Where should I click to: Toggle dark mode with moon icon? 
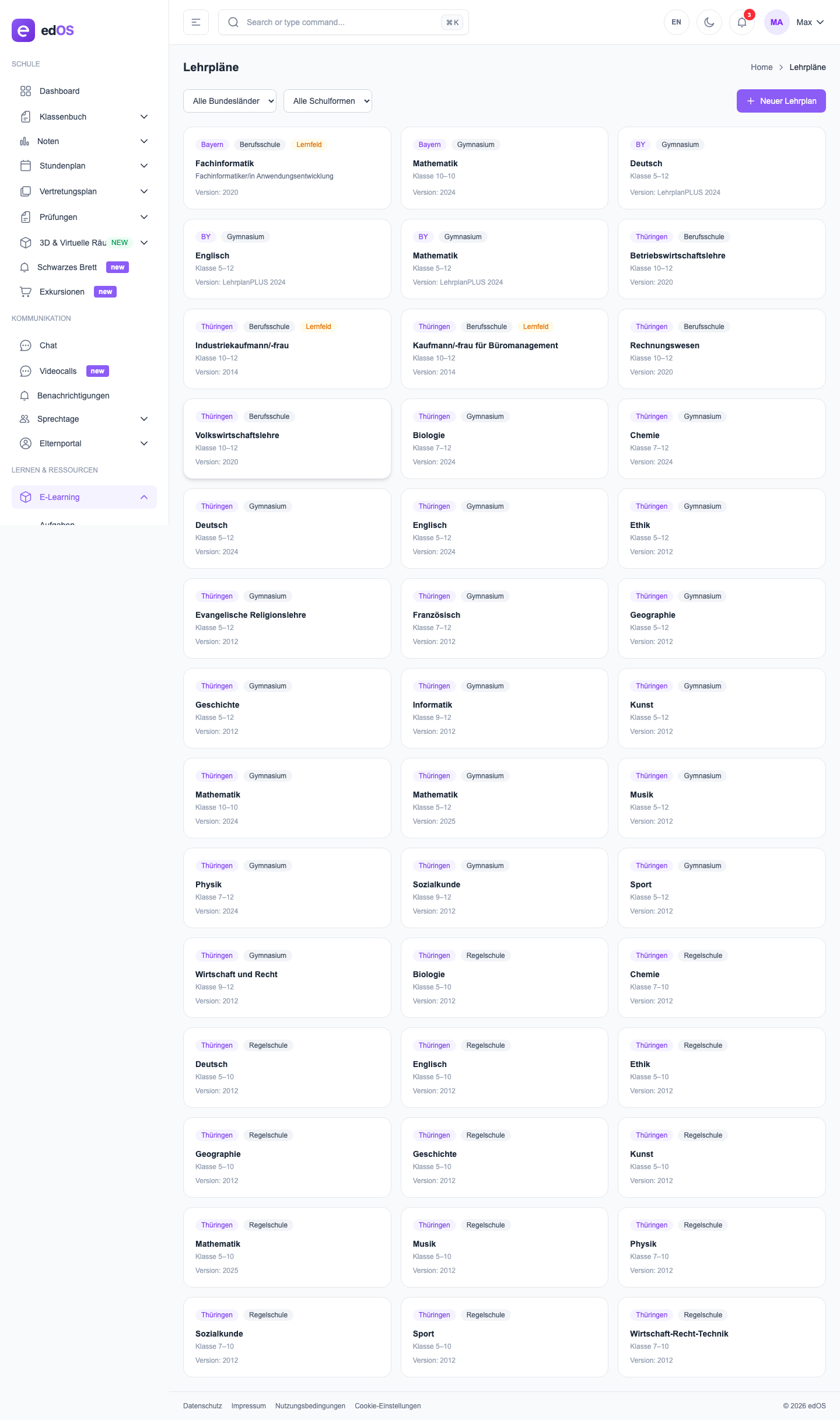pos(709,22)
